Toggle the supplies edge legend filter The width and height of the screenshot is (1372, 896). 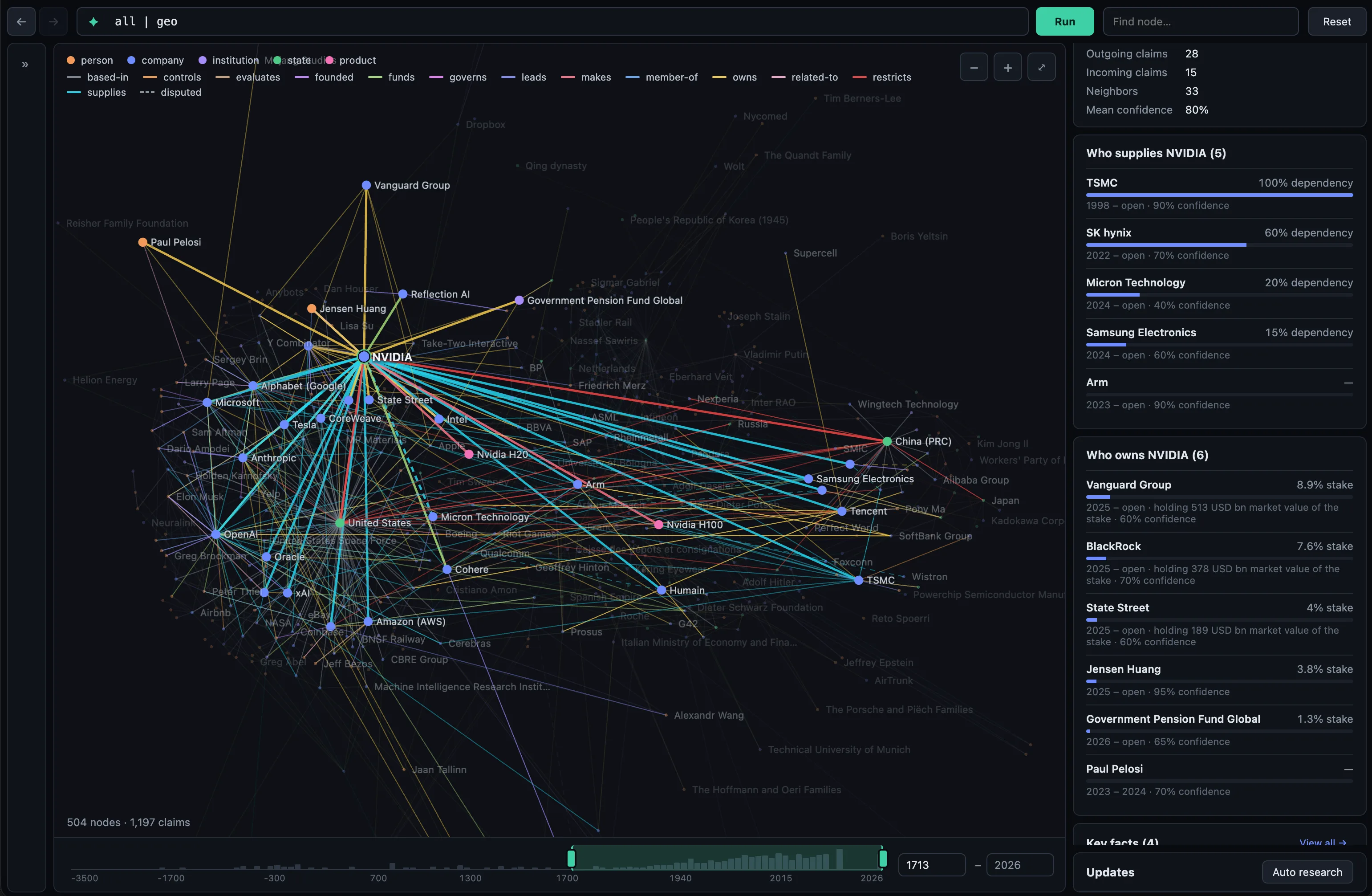pyautogui.click(x=96, y=92)
